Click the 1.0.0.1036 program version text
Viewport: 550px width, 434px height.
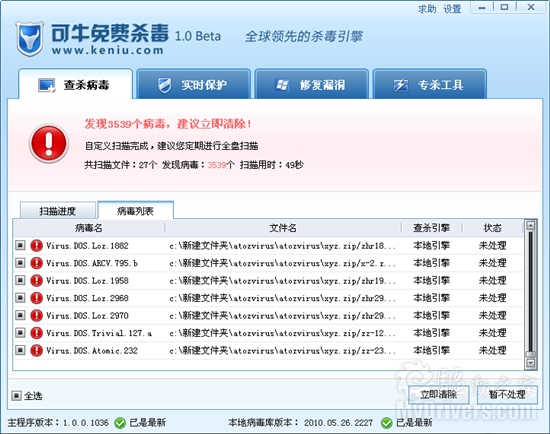click(x=86, y=423)
